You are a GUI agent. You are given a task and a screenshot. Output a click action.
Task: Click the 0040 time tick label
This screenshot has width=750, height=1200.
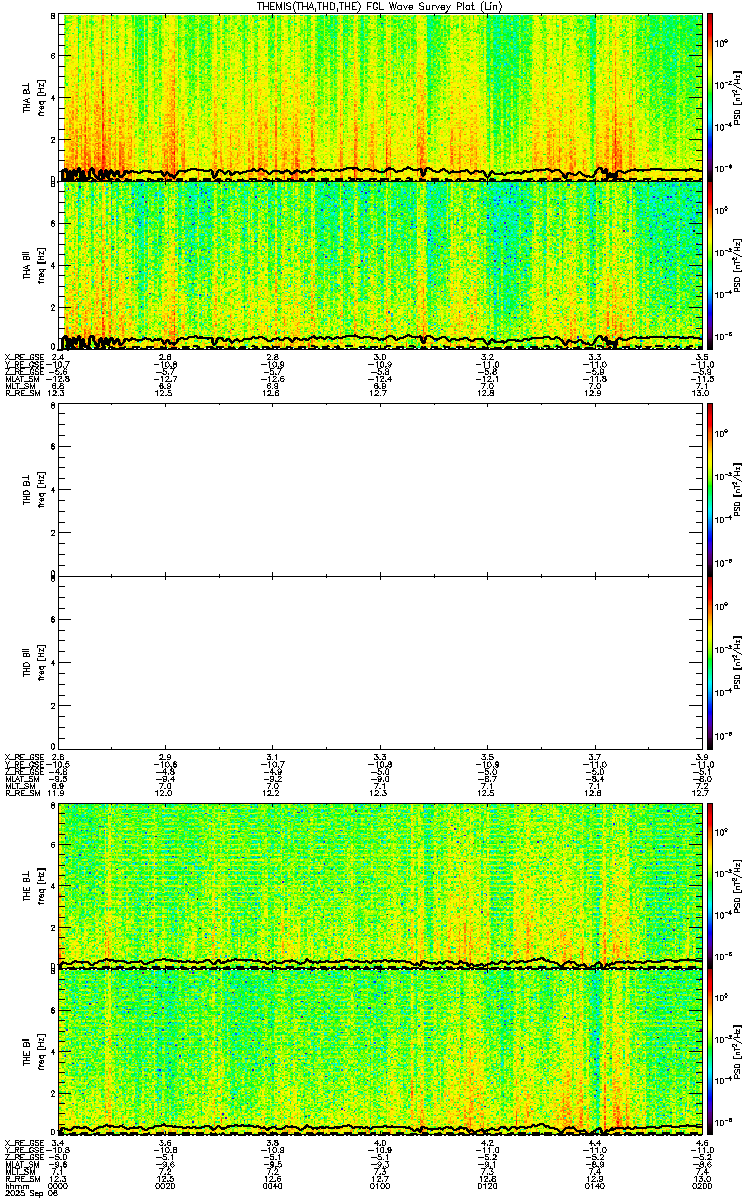[273, 1186]
